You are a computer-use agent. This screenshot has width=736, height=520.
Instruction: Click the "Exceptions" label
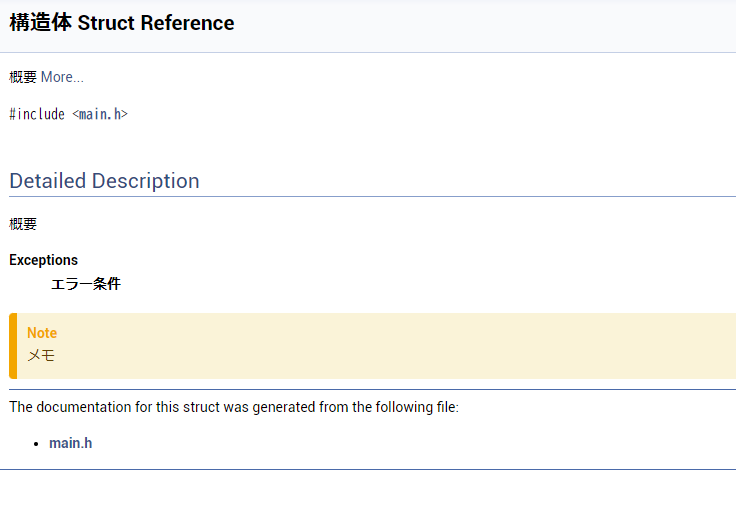coord(43,260)
